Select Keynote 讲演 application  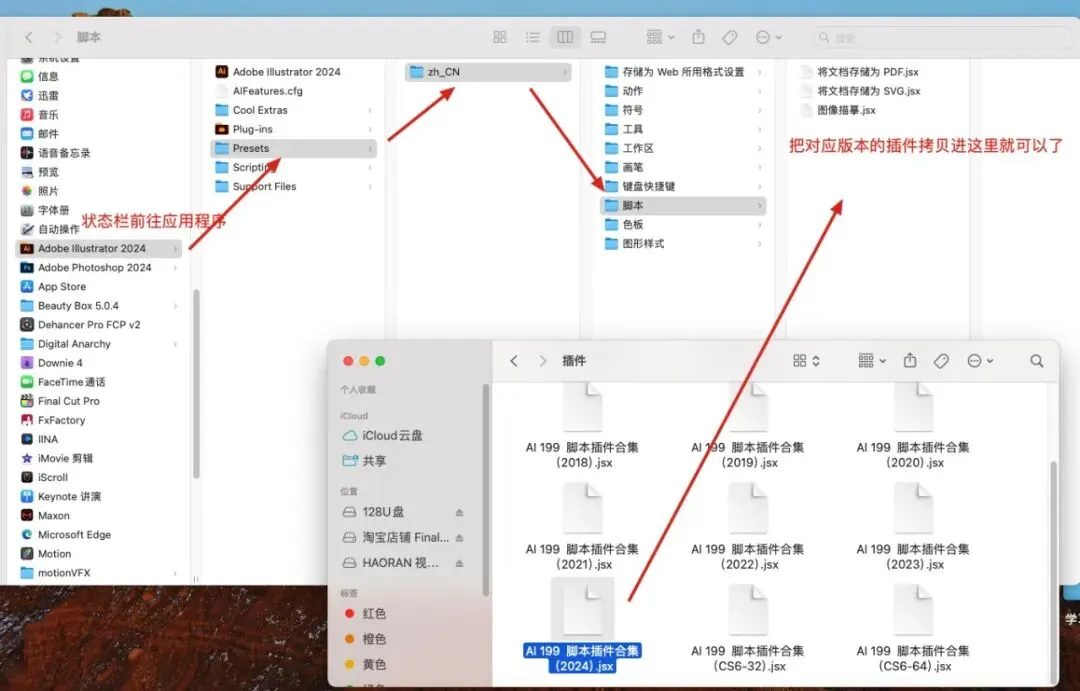click(98, 496)
